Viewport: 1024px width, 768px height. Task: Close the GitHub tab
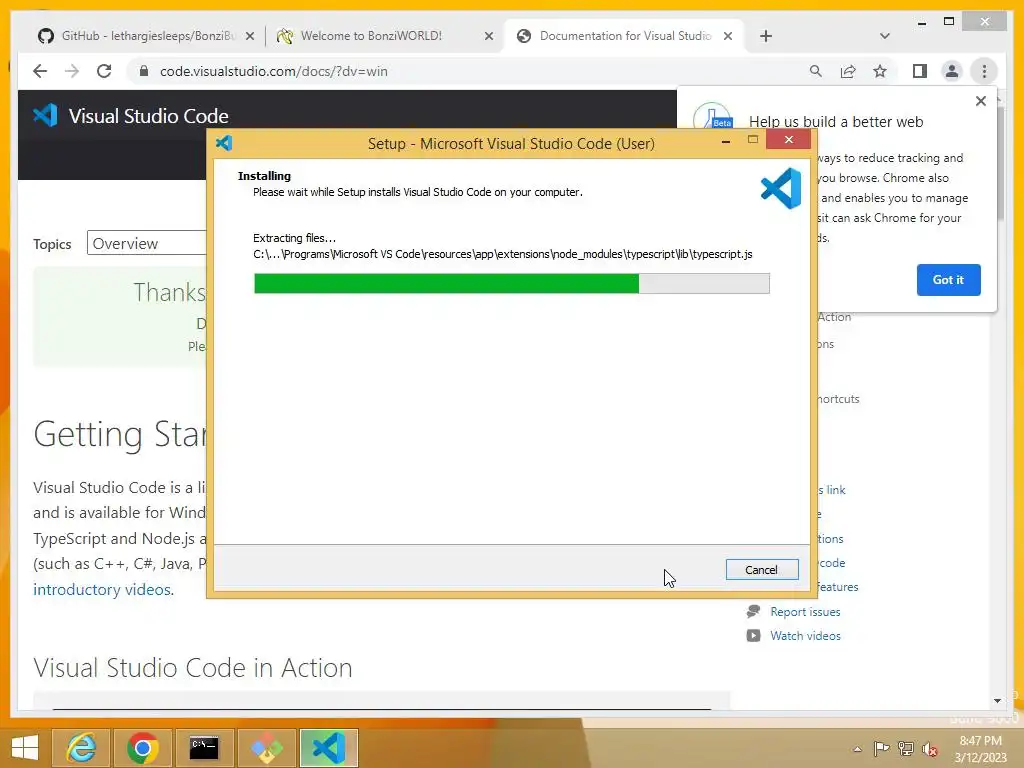point(249,37)
